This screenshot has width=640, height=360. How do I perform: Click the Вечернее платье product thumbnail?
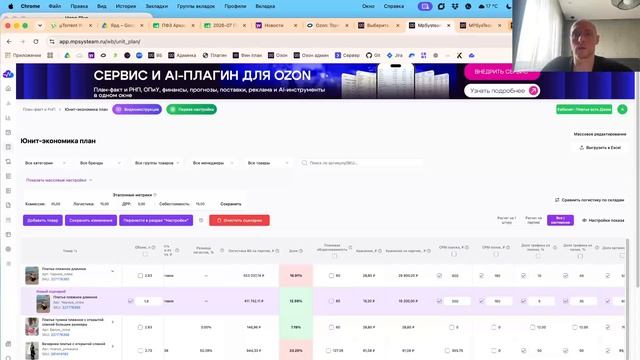(x=32, y=351)
